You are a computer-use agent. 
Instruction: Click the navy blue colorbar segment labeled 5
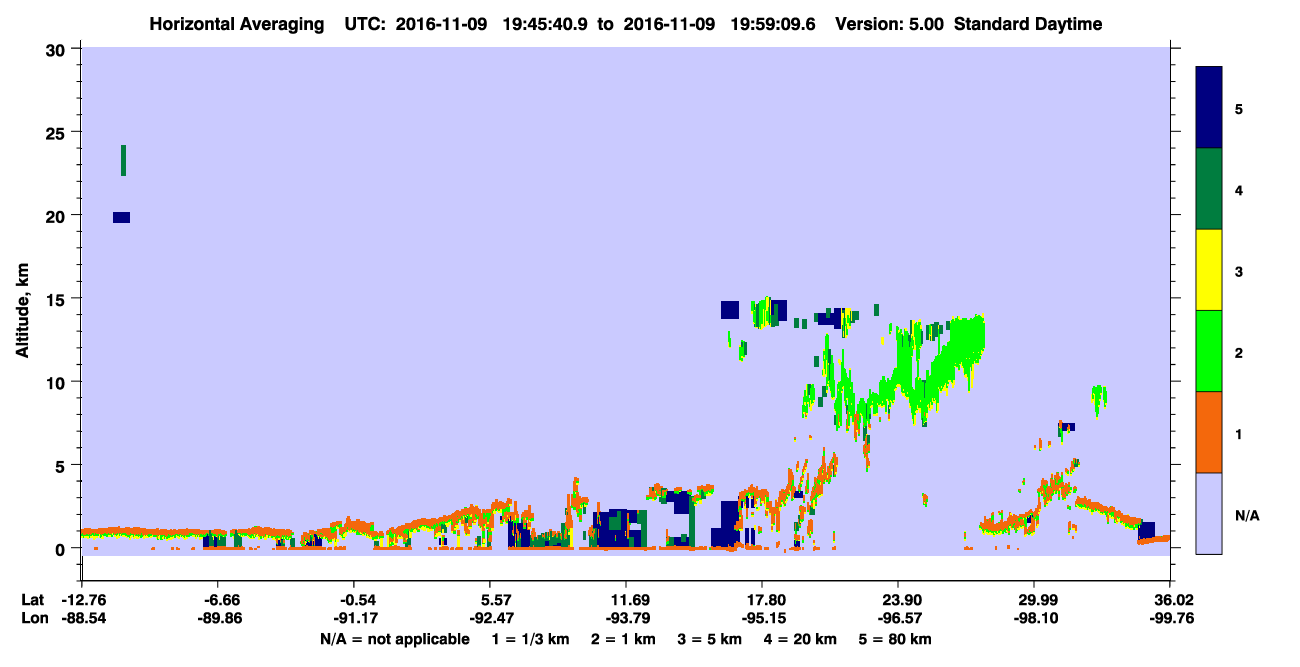point(1209,108)
